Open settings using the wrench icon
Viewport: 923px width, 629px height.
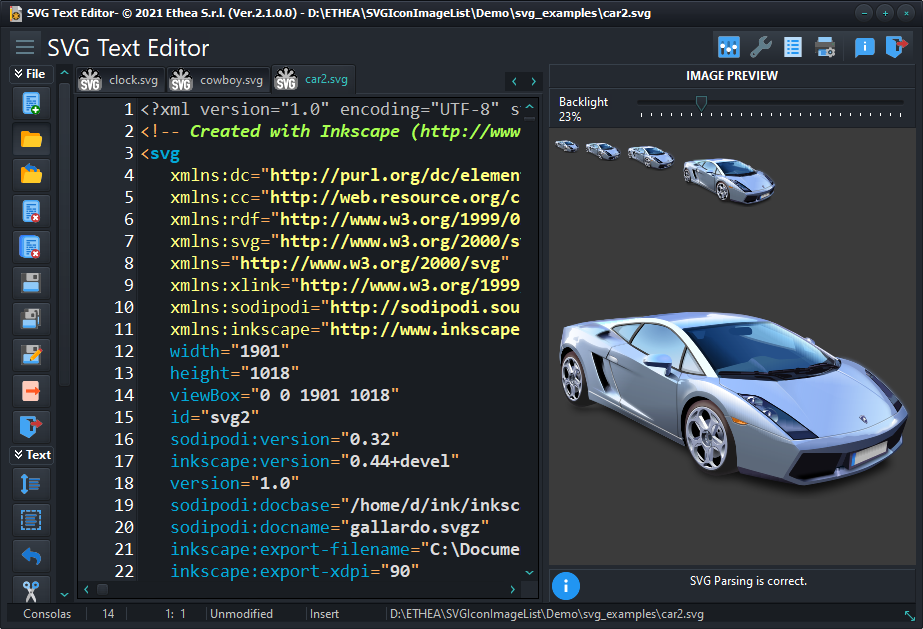tap(761, 47)
